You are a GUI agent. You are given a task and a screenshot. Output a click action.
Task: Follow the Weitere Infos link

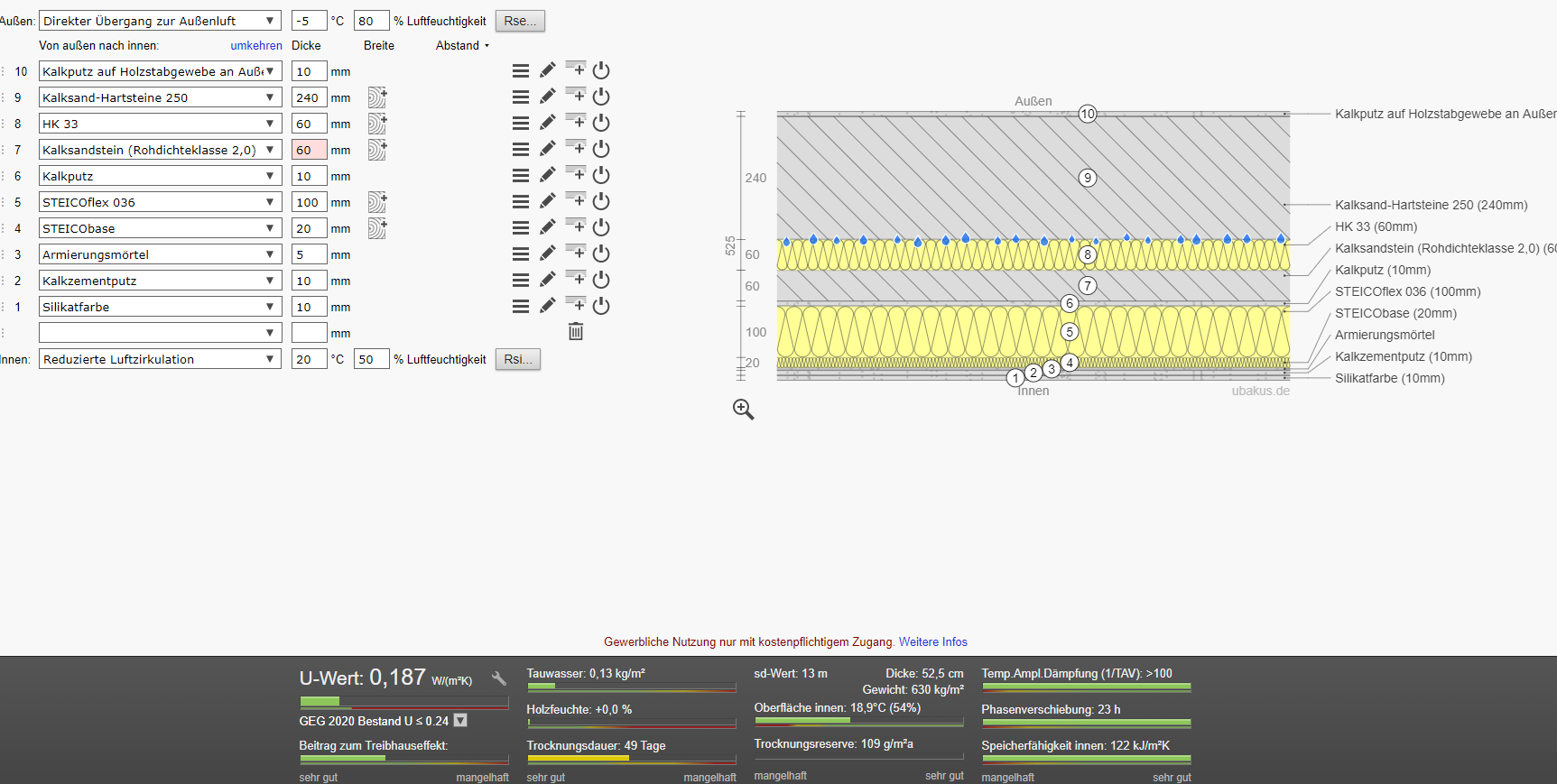[x=932, y=642]
